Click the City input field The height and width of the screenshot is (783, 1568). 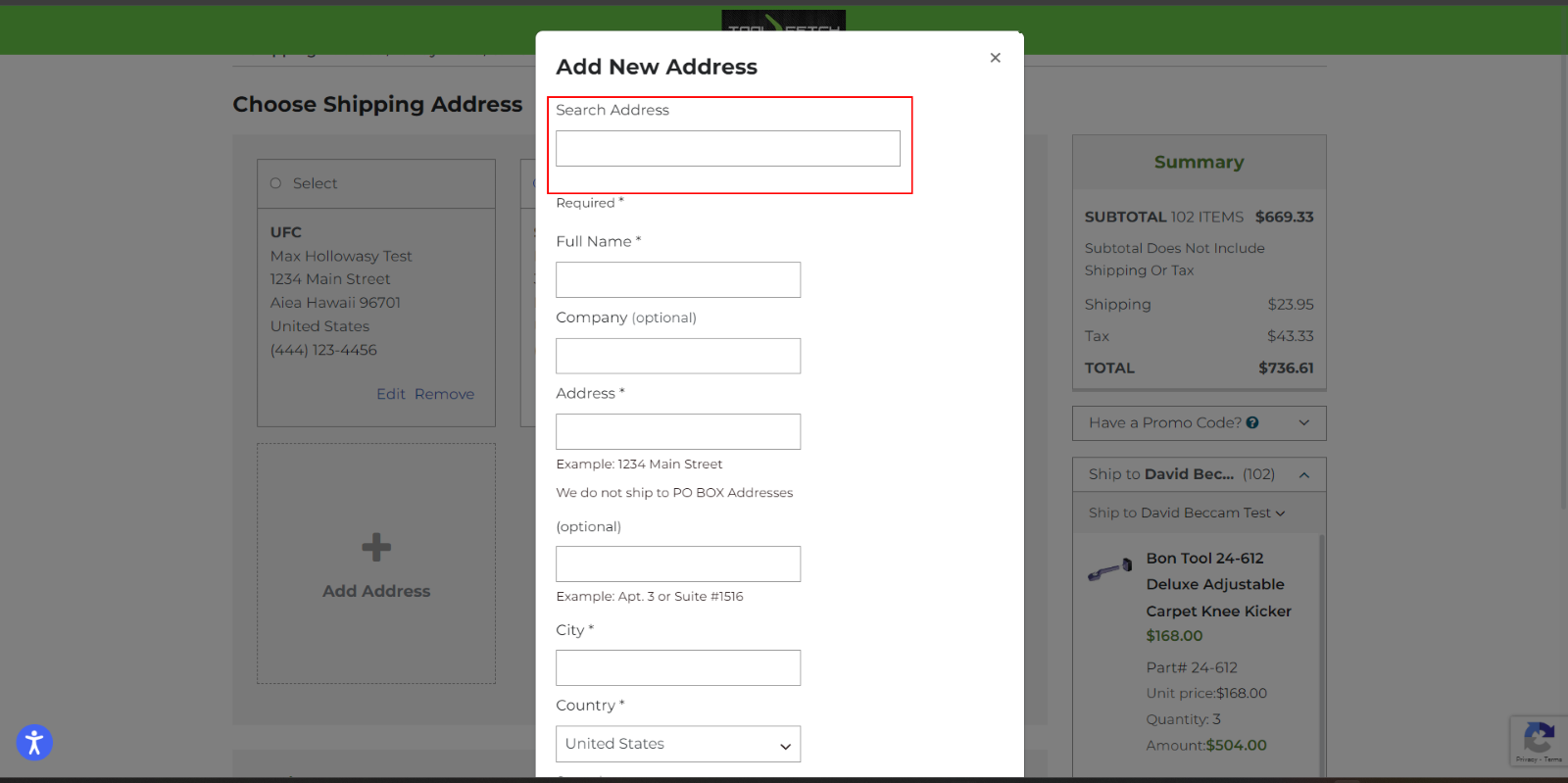click(x=677, y=668)
